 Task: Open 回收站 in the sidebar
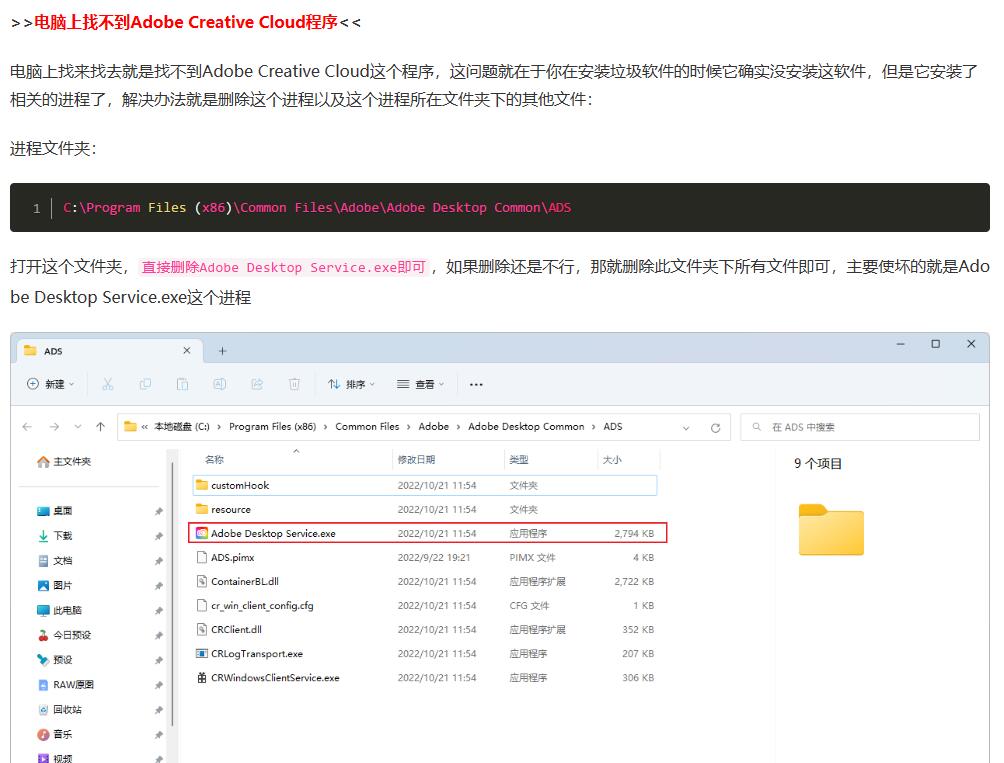(x=67, y=710)
